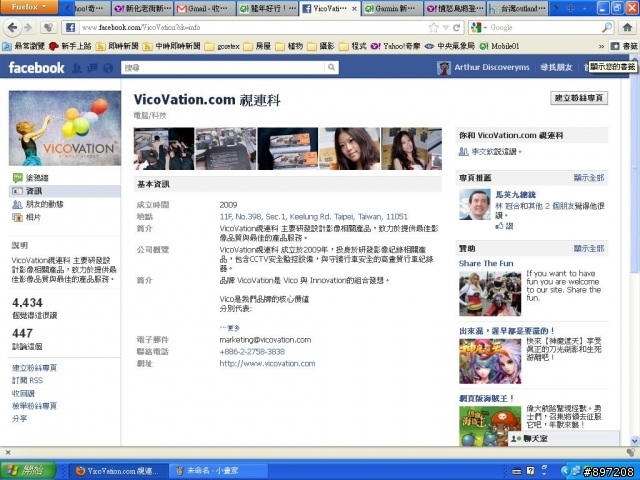Click 尋找朋友 in Facebook header

click(556, 67)
